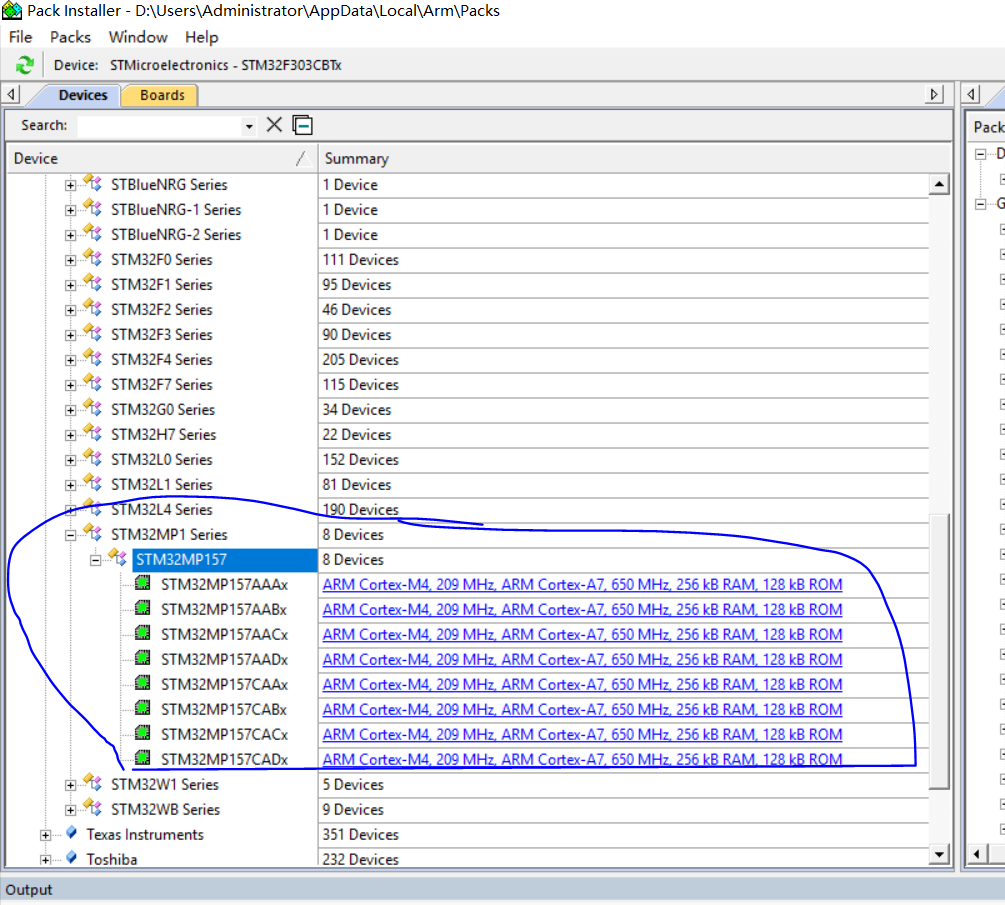Open the Help menu

tap(202, 37)
